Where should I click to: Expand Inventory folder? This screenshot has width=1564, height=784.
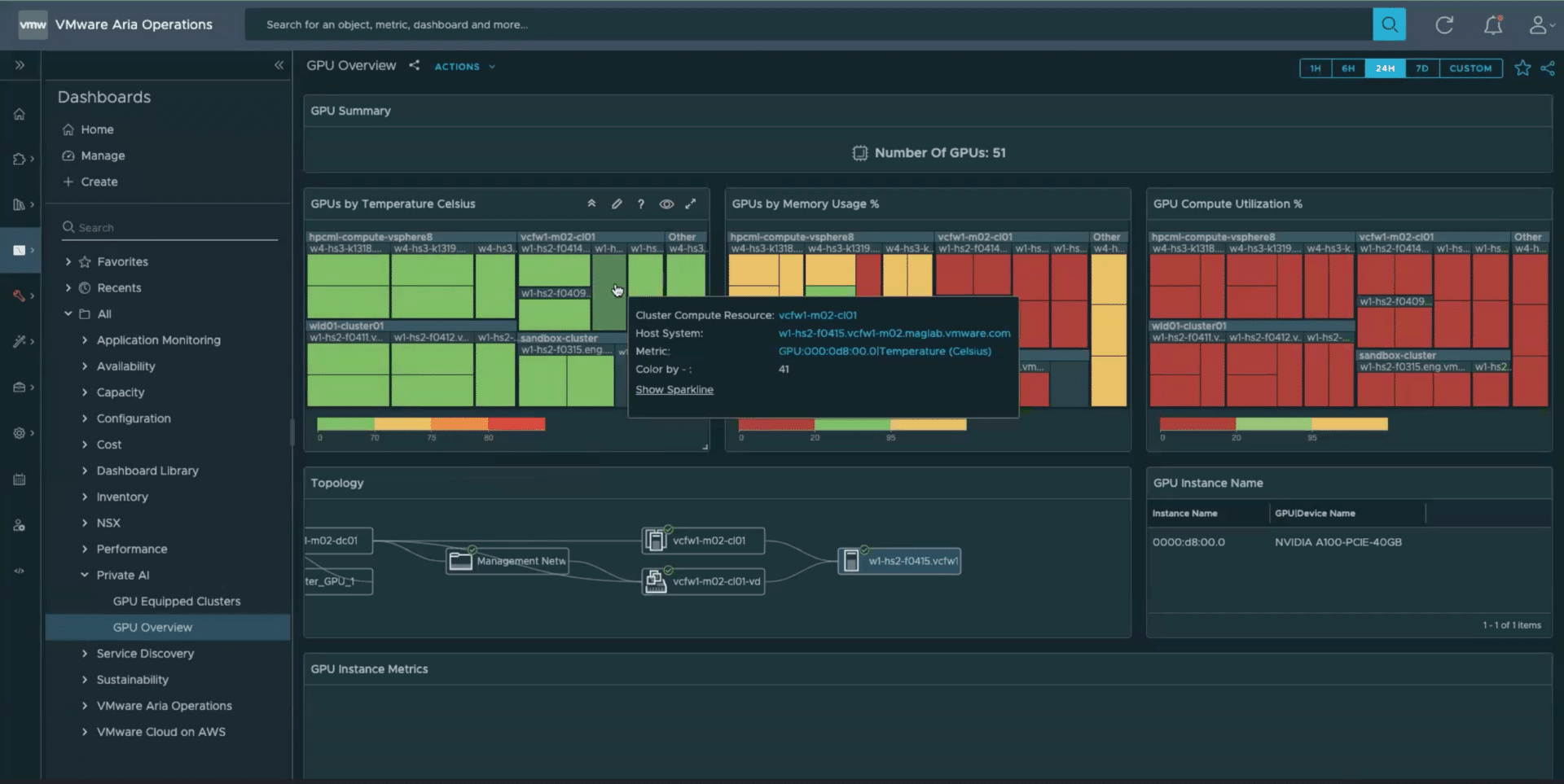tap(85, 497)
